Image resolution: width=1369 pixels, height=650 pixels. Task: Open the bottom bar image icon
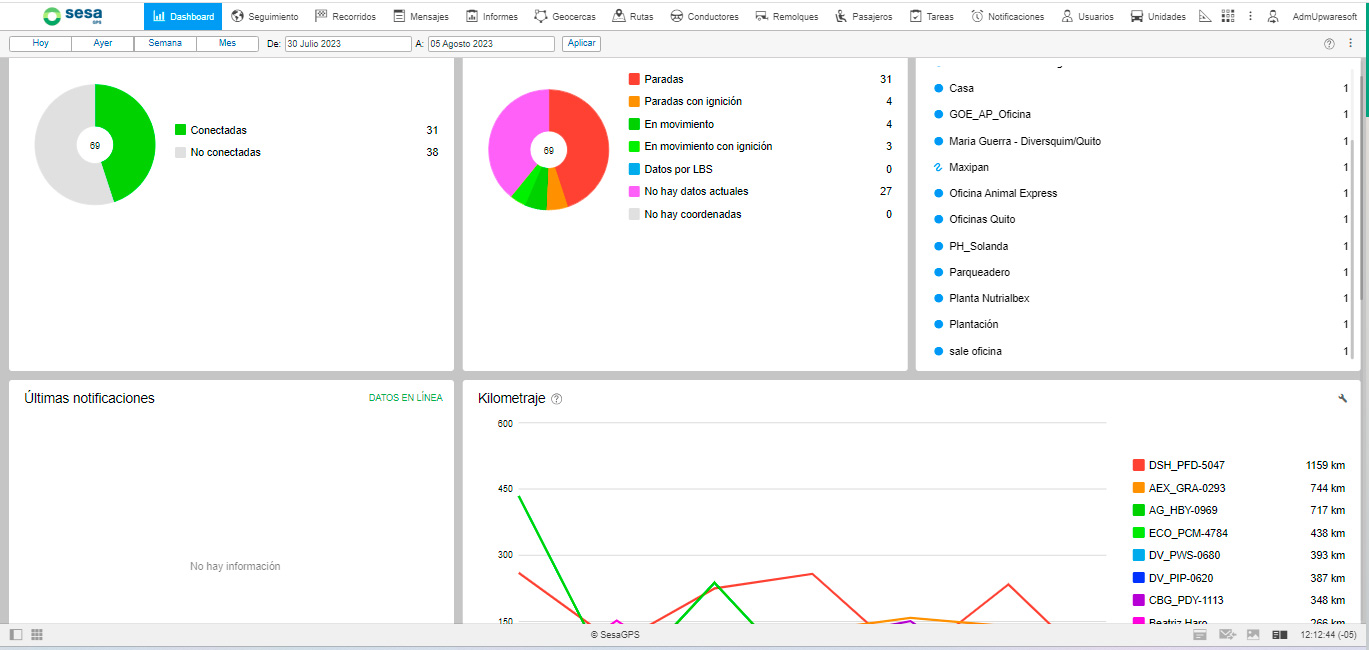tap(1253, 635)
